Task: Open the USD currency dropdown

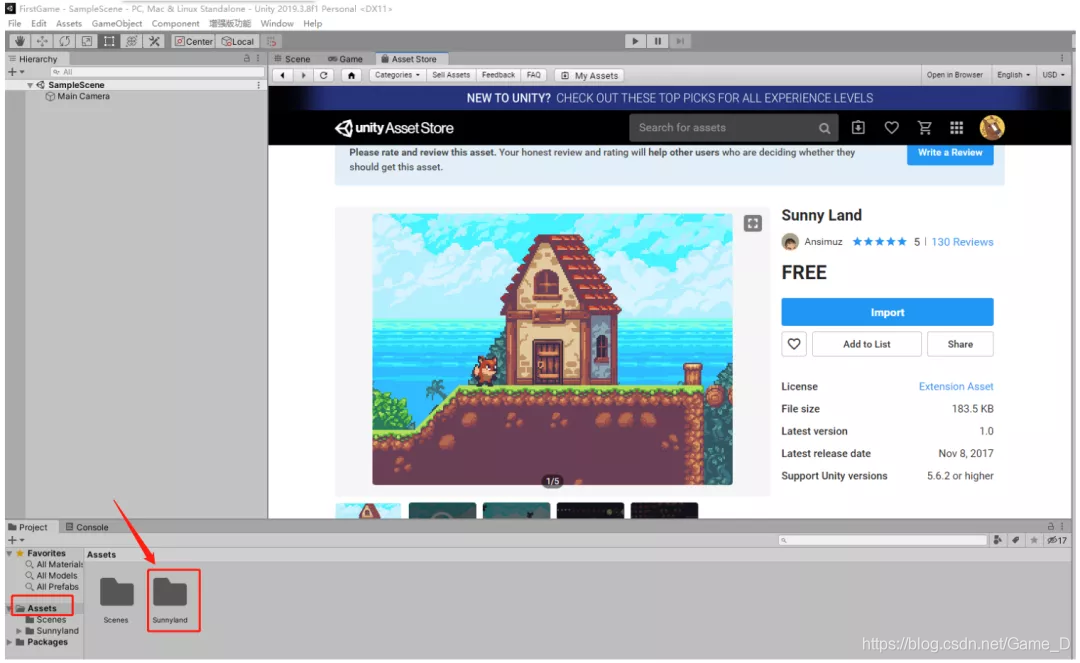Action: point(1053,75)
